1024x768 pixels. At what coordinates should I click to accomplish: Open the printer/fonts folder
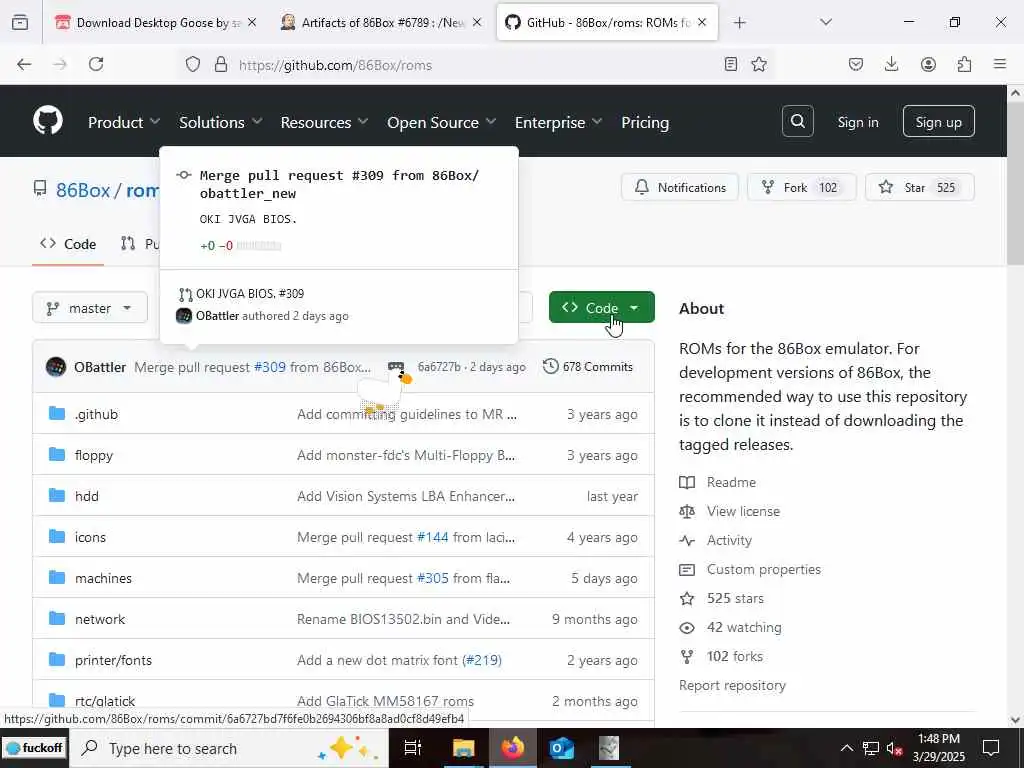click(113, 660)
